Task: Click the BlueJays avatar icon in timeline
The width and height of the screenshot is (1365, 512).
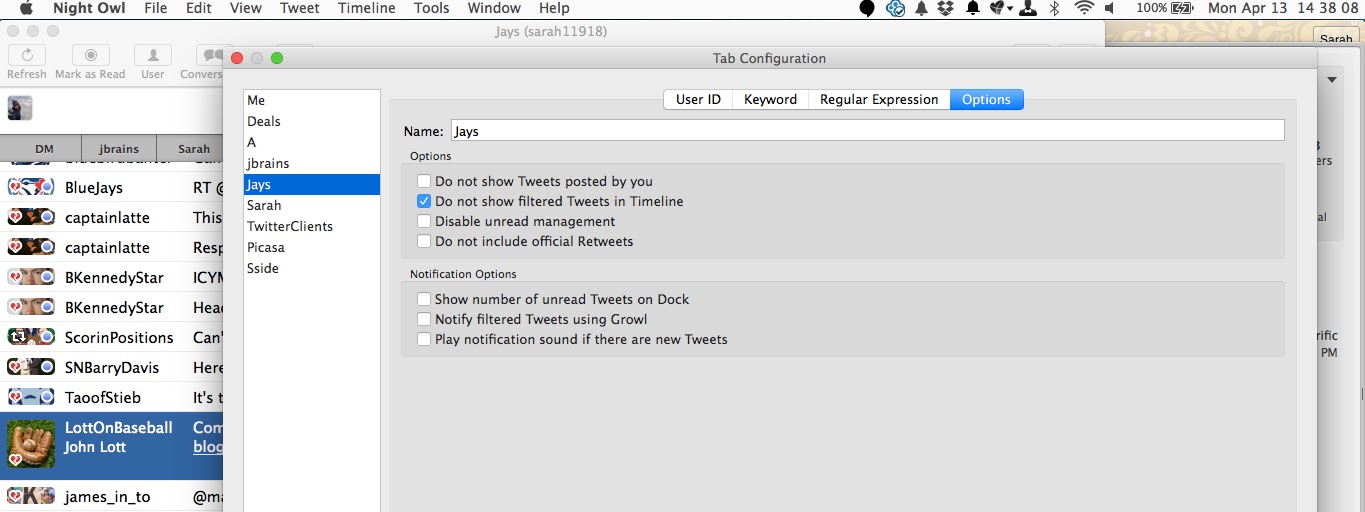Action: coord(31,187)
